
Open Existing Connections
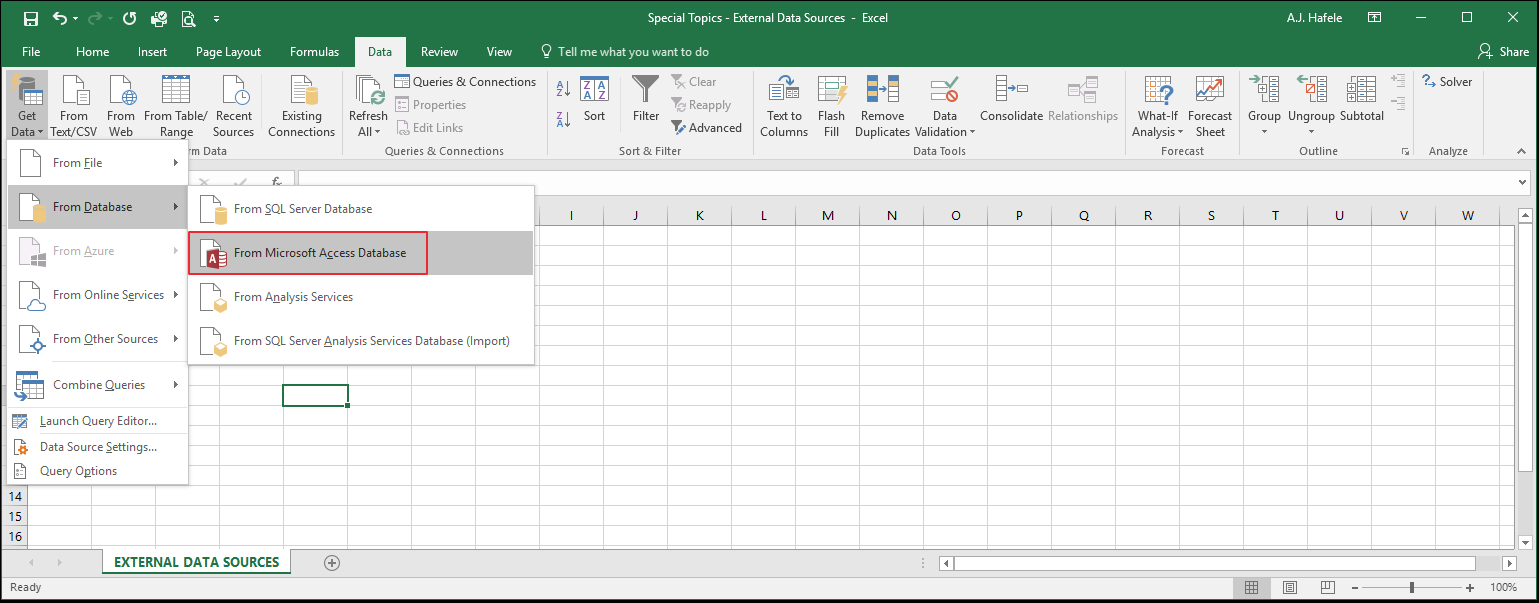(302, 106)
